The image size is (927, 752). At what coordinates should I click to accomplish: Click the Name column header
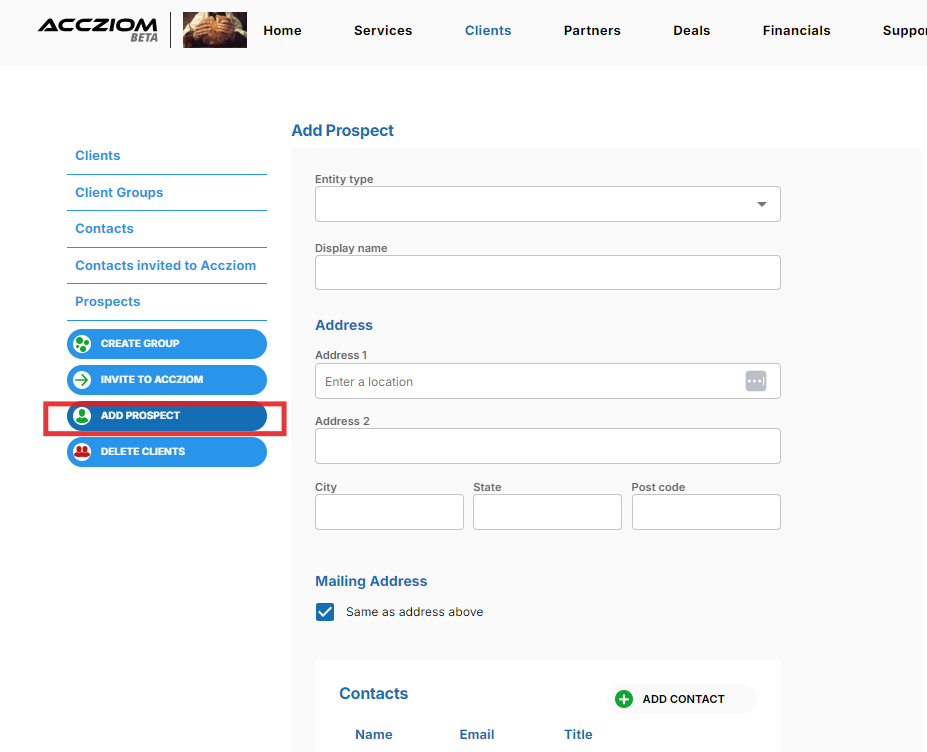tap(374, 734)
